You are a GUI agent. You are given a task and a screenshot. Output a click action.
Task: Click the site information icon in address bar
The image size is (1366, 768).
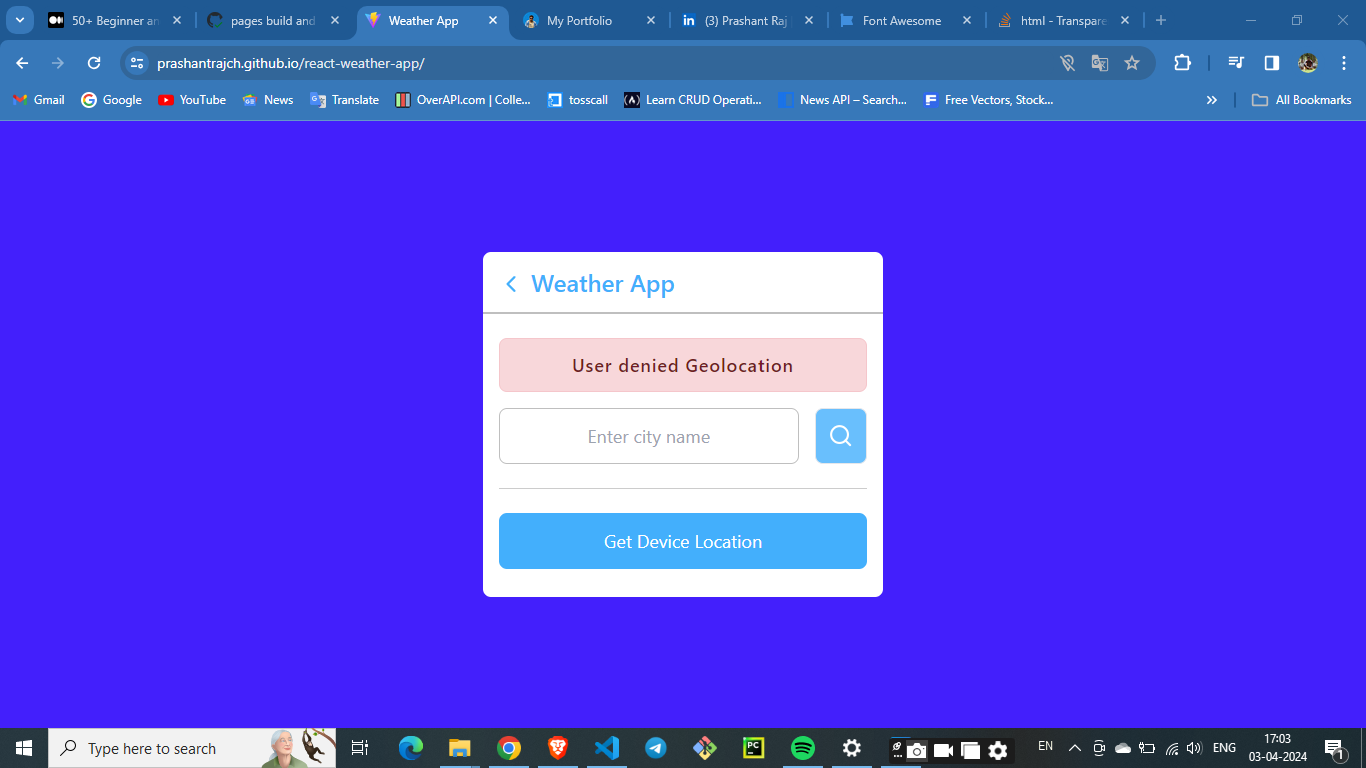[137, 63]
